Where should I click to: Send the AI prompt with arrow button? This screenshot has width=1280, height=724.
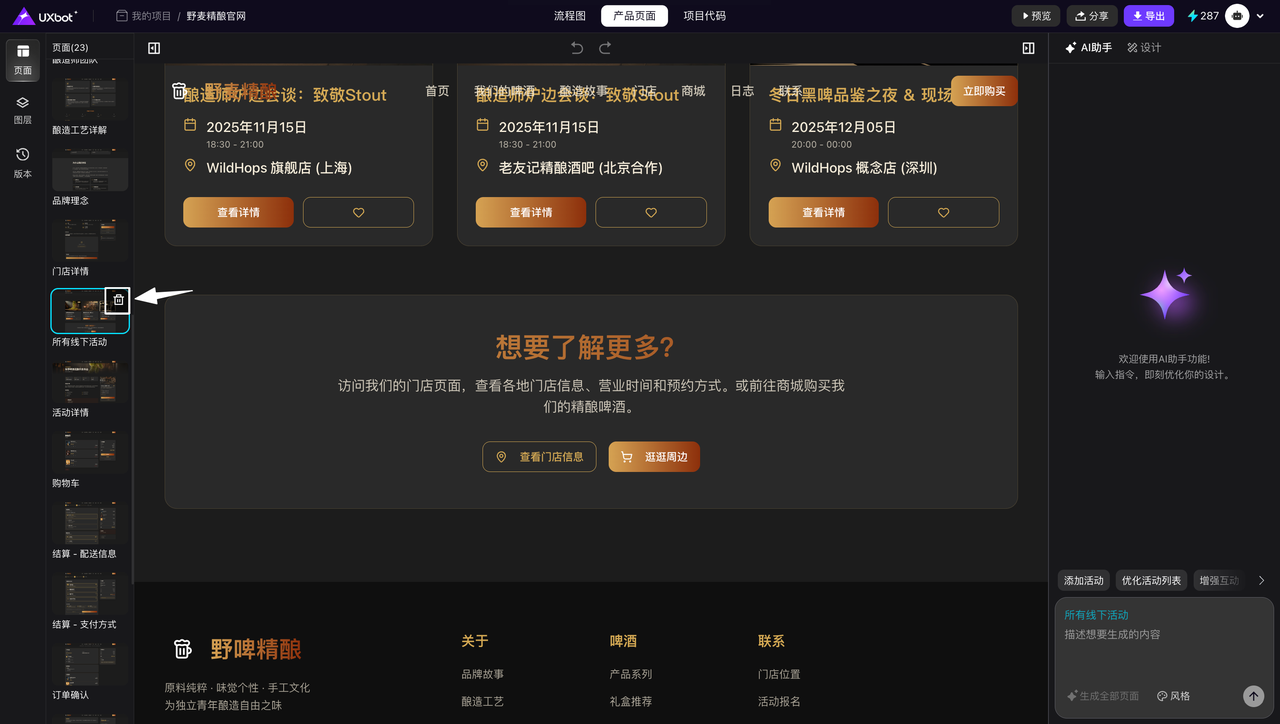click(1253, 696)
